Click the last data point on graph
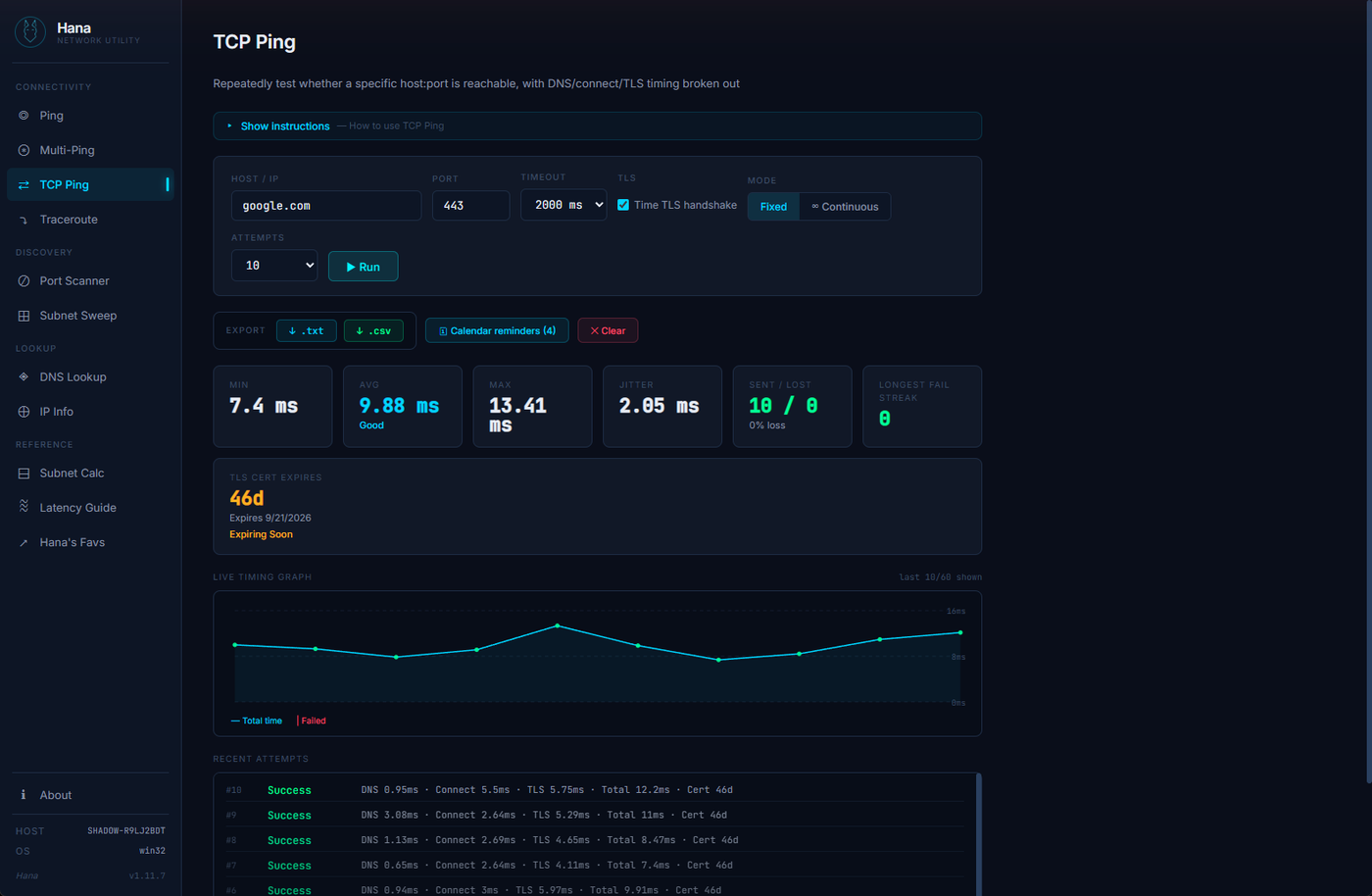 pyautogui.click(x=960, y=632)
